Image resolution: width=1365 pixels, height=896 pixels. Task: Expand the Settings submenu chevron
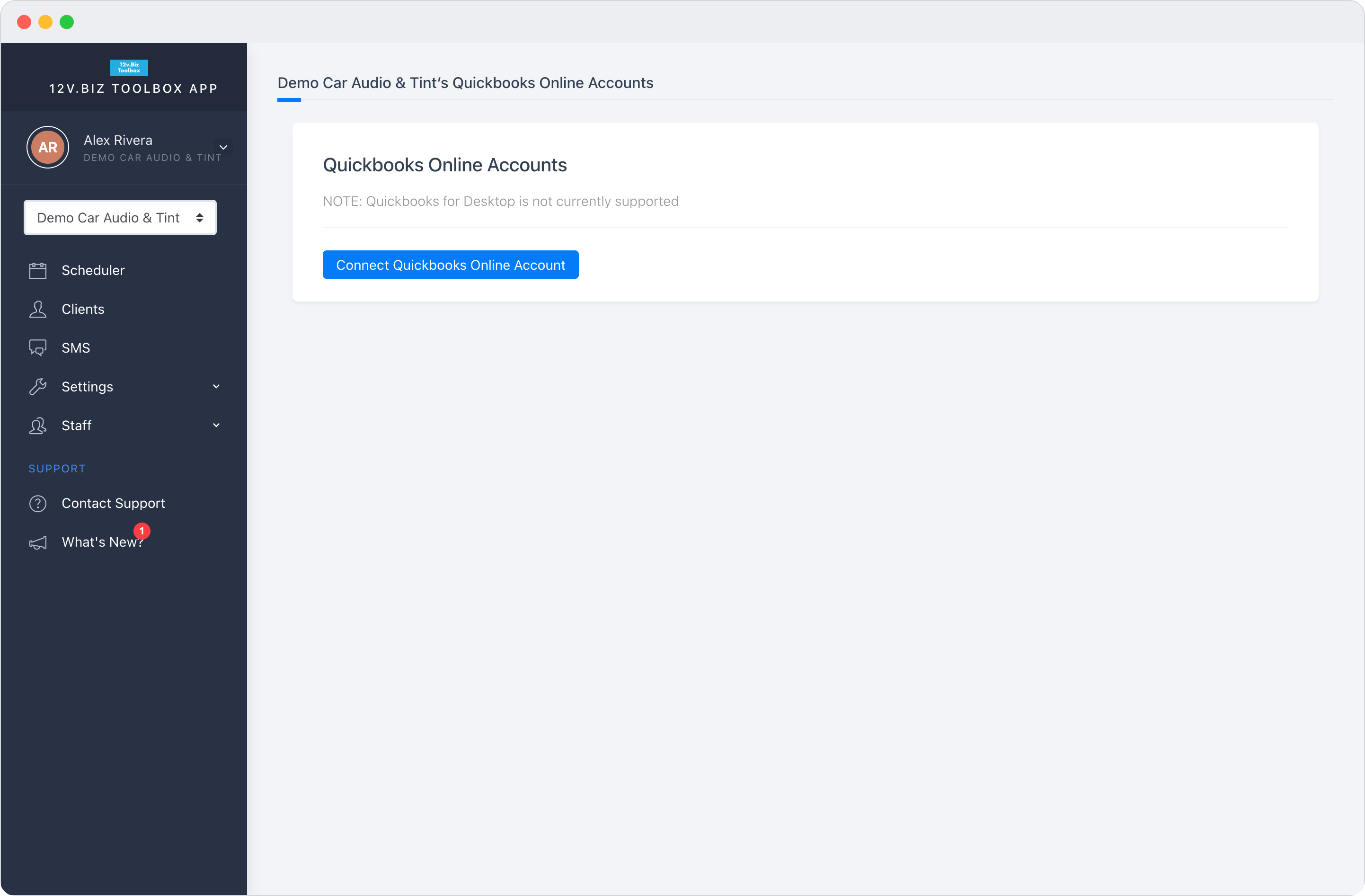[x=216, y=387]
